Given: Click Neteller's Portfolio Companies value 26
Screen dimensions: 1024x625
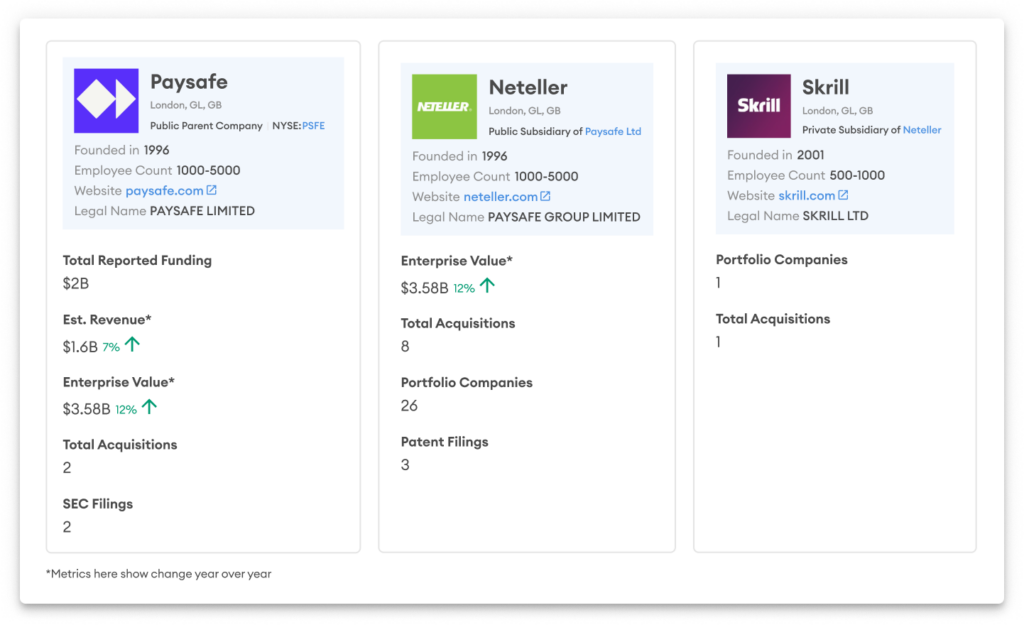Looking at the screenshot, I should (x=409, y=406).
